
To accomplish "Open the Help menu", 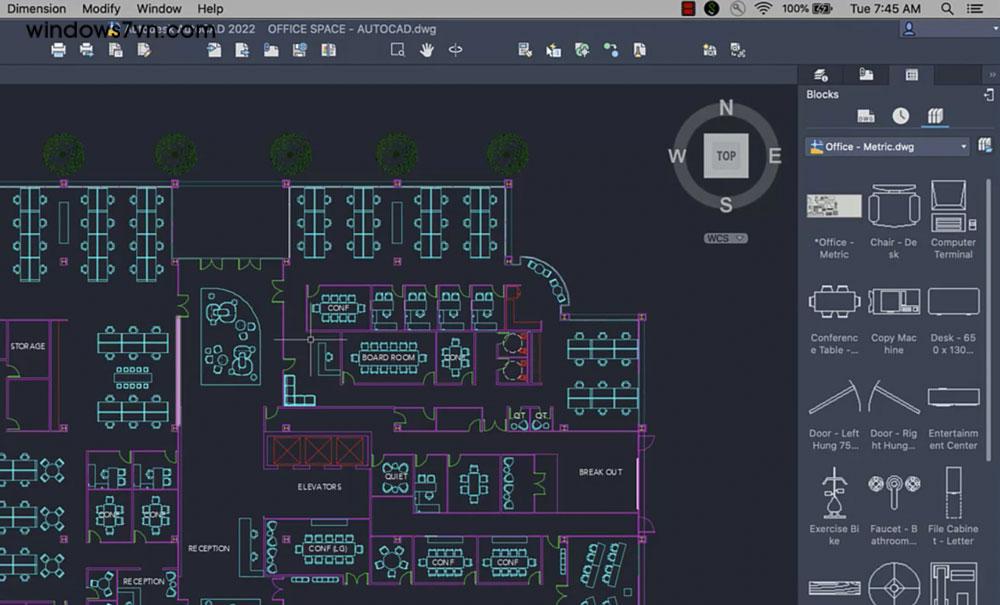I will pyautogui.click(x=210, y=8).
